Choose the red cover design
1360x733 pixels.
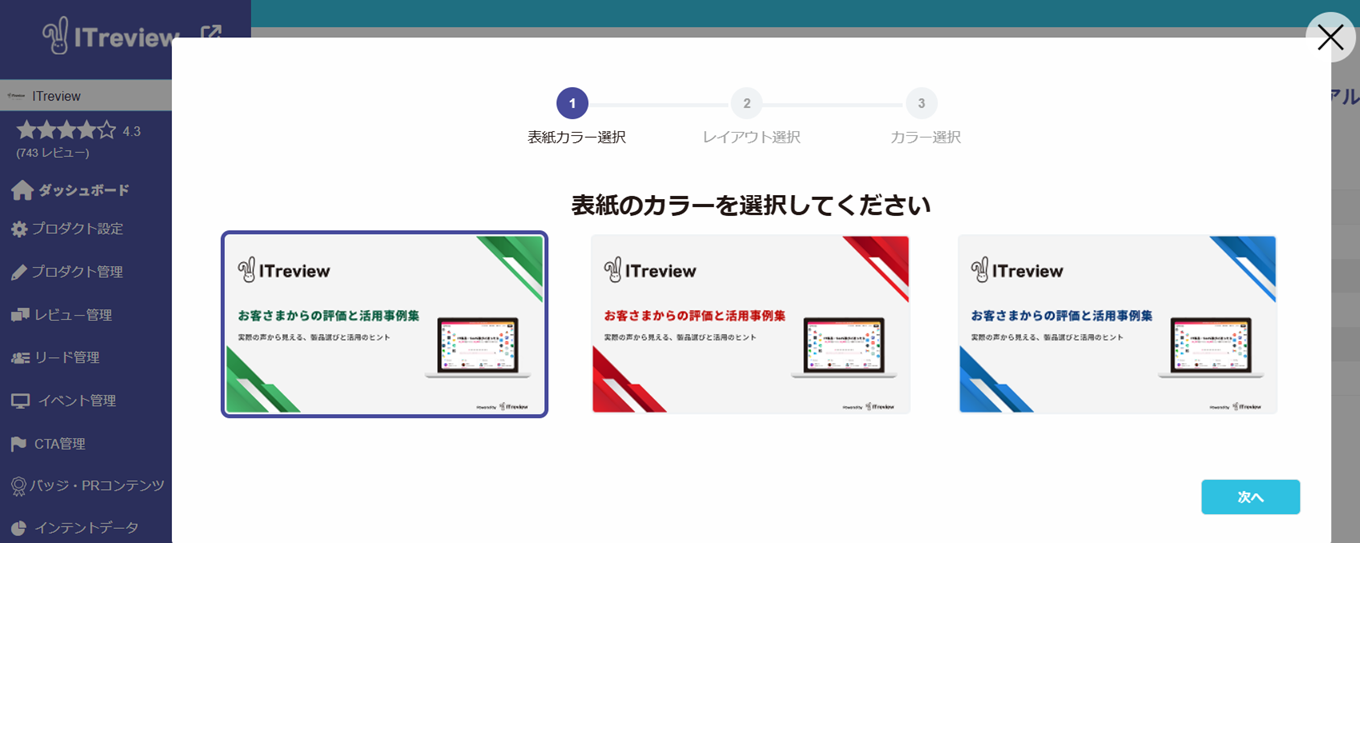pyautogui.click(x=750, y=324)
